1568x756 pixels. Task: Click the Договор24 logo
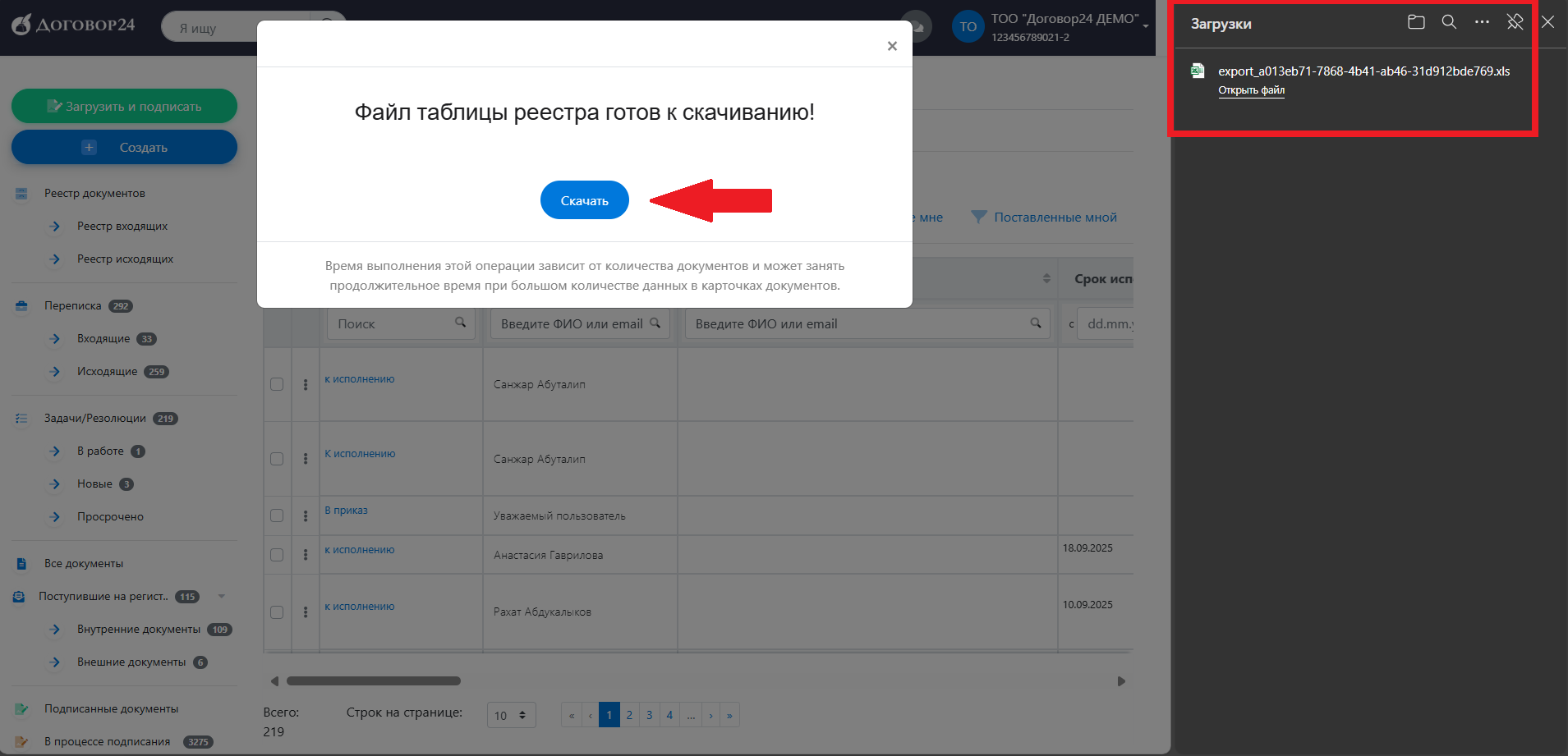[x=73, y=25]
